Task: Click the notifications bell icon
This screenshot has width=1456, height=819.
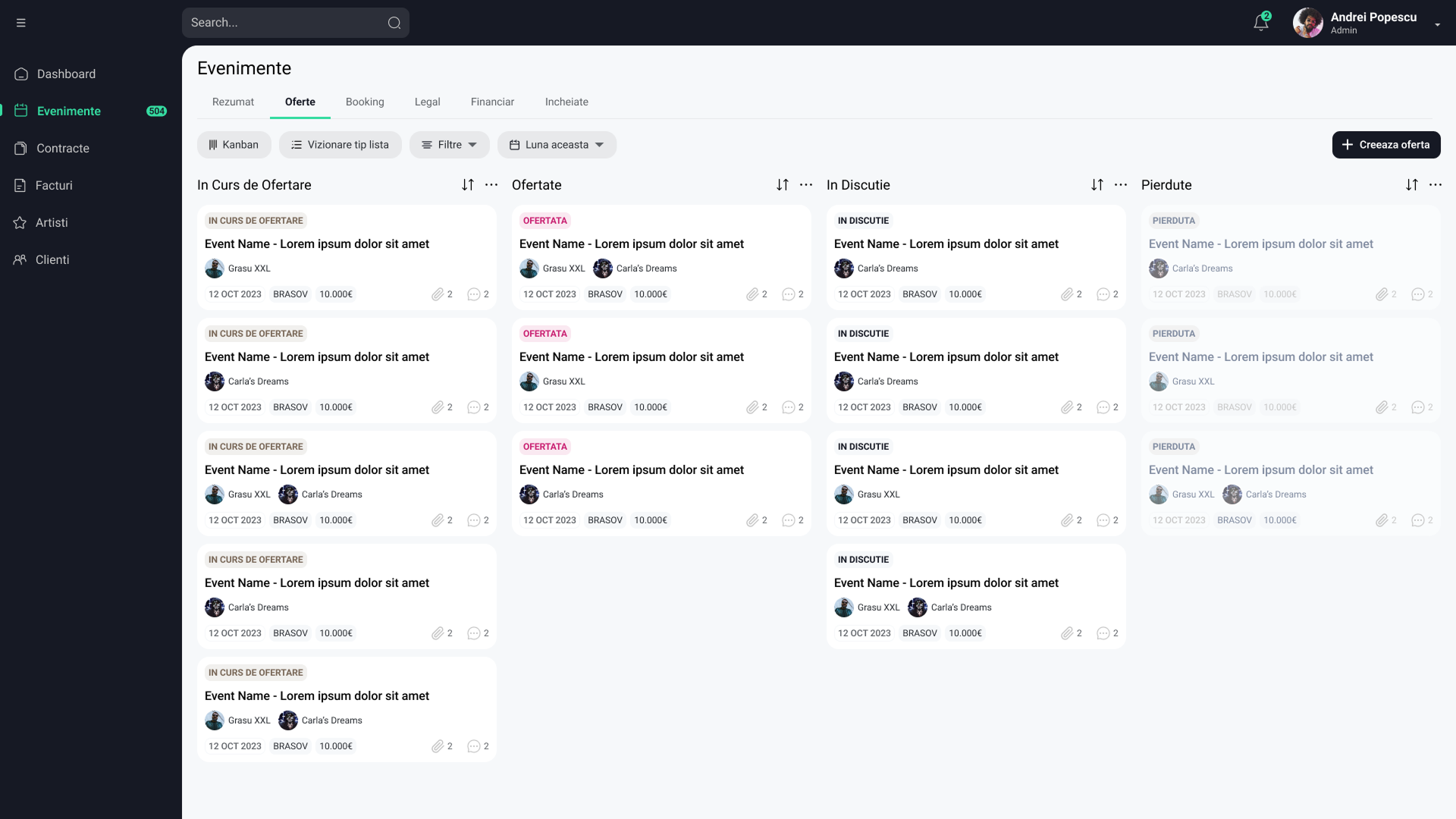Action: (1261, 22)
